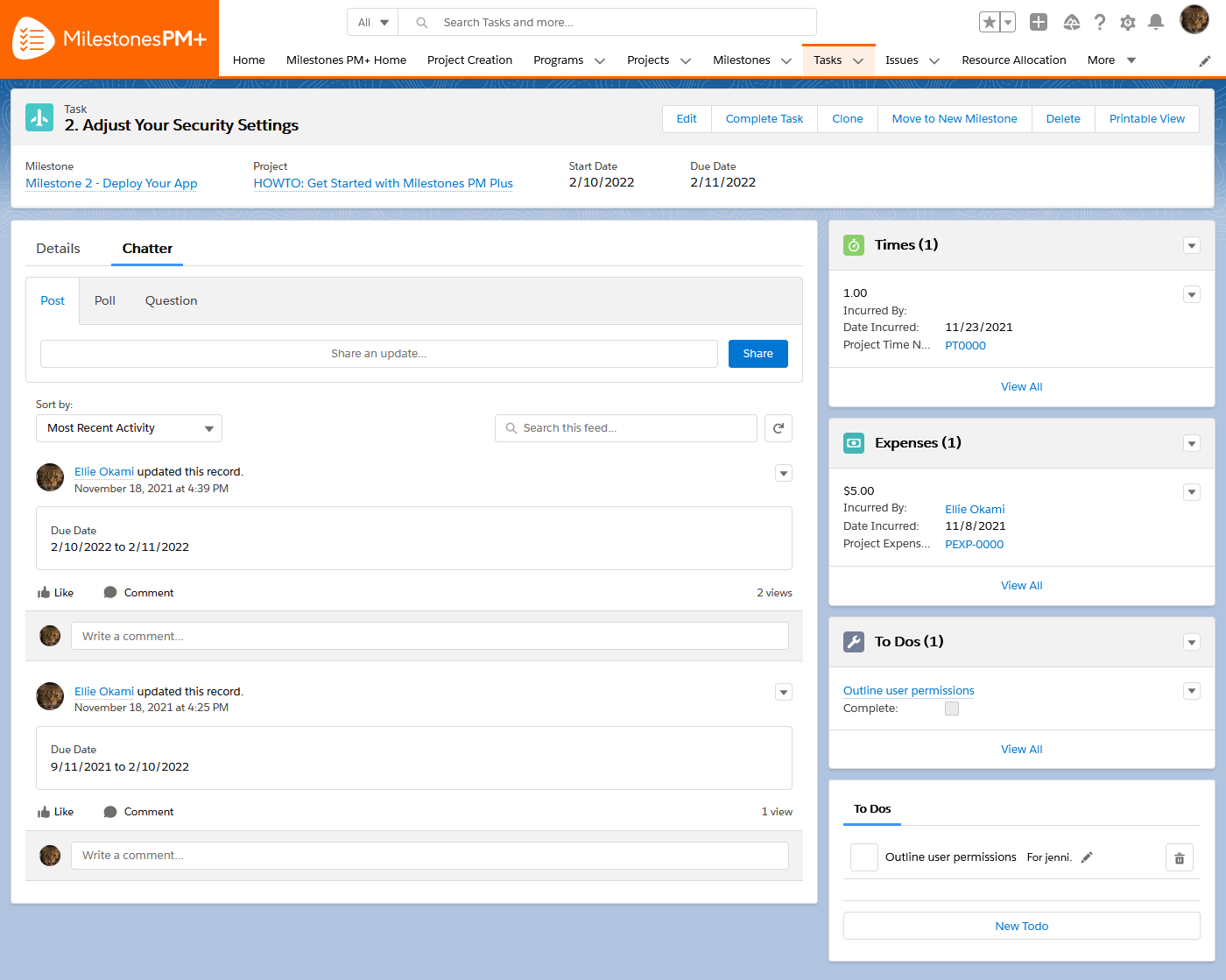Click the Search this feed field
This screenshot has height=980, width=1226.
click(x=626, y=428)
